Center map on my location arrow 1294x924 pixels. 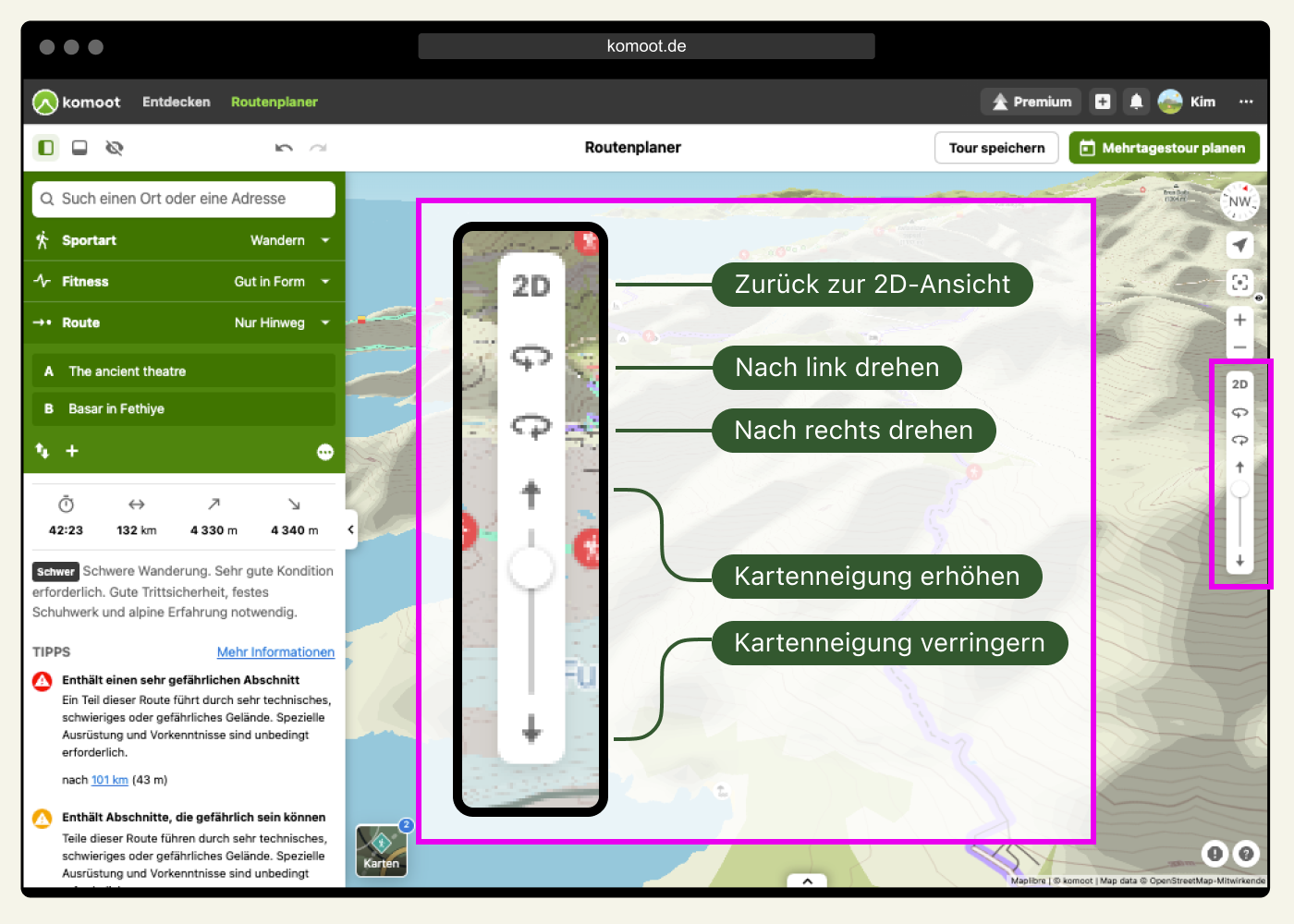pos(1239,245)
